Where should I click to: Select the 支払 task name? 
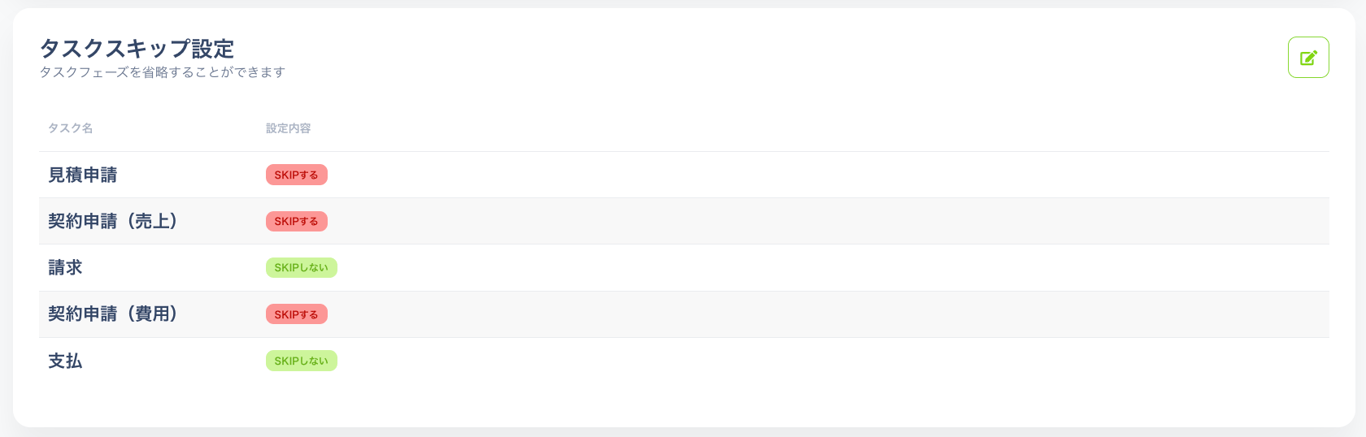tap(65, 361)
